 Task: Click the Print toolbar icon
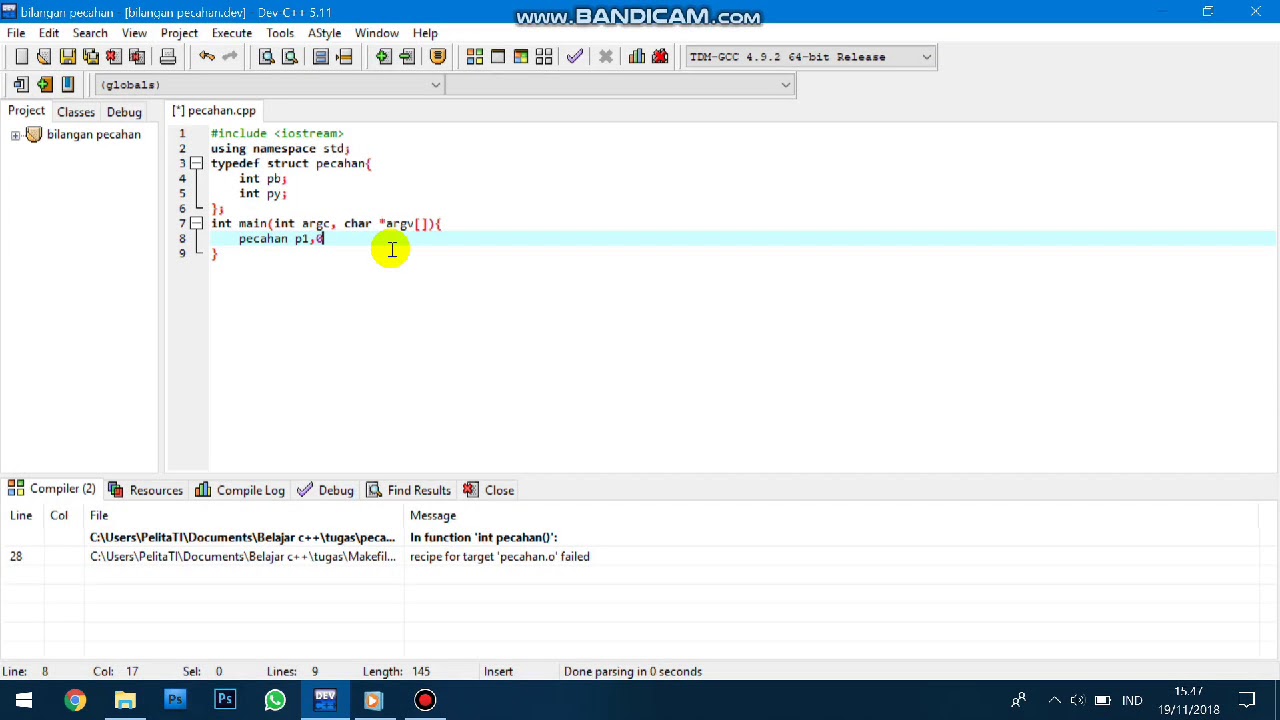click(168, 57)
